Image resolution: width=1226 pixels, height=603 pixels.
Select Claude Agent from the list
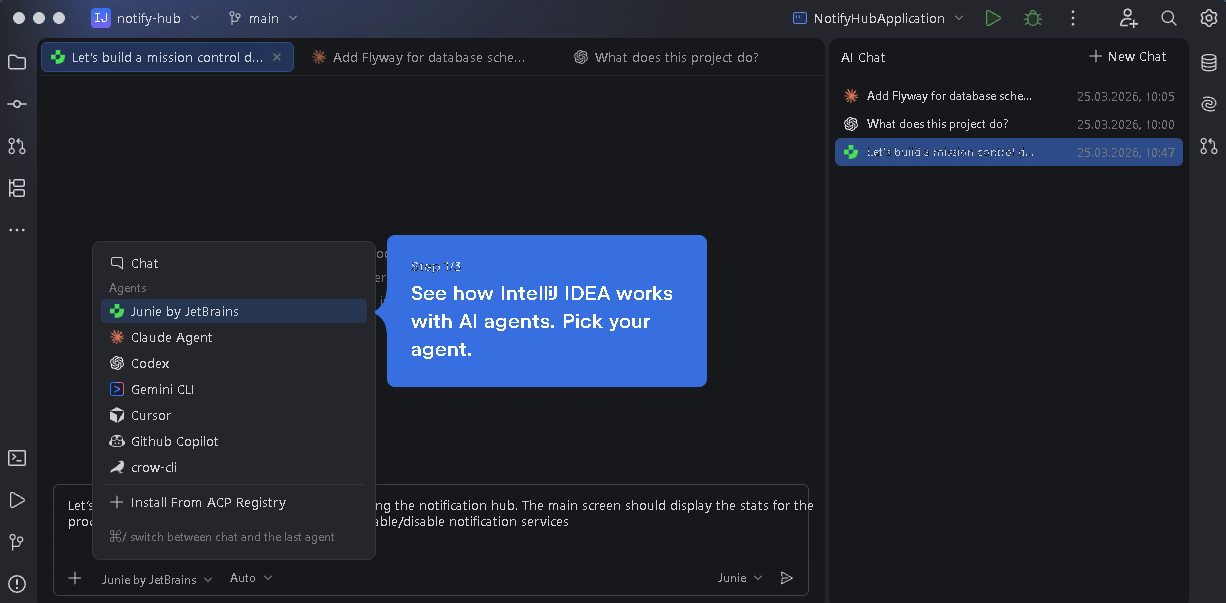pos(234,337)
